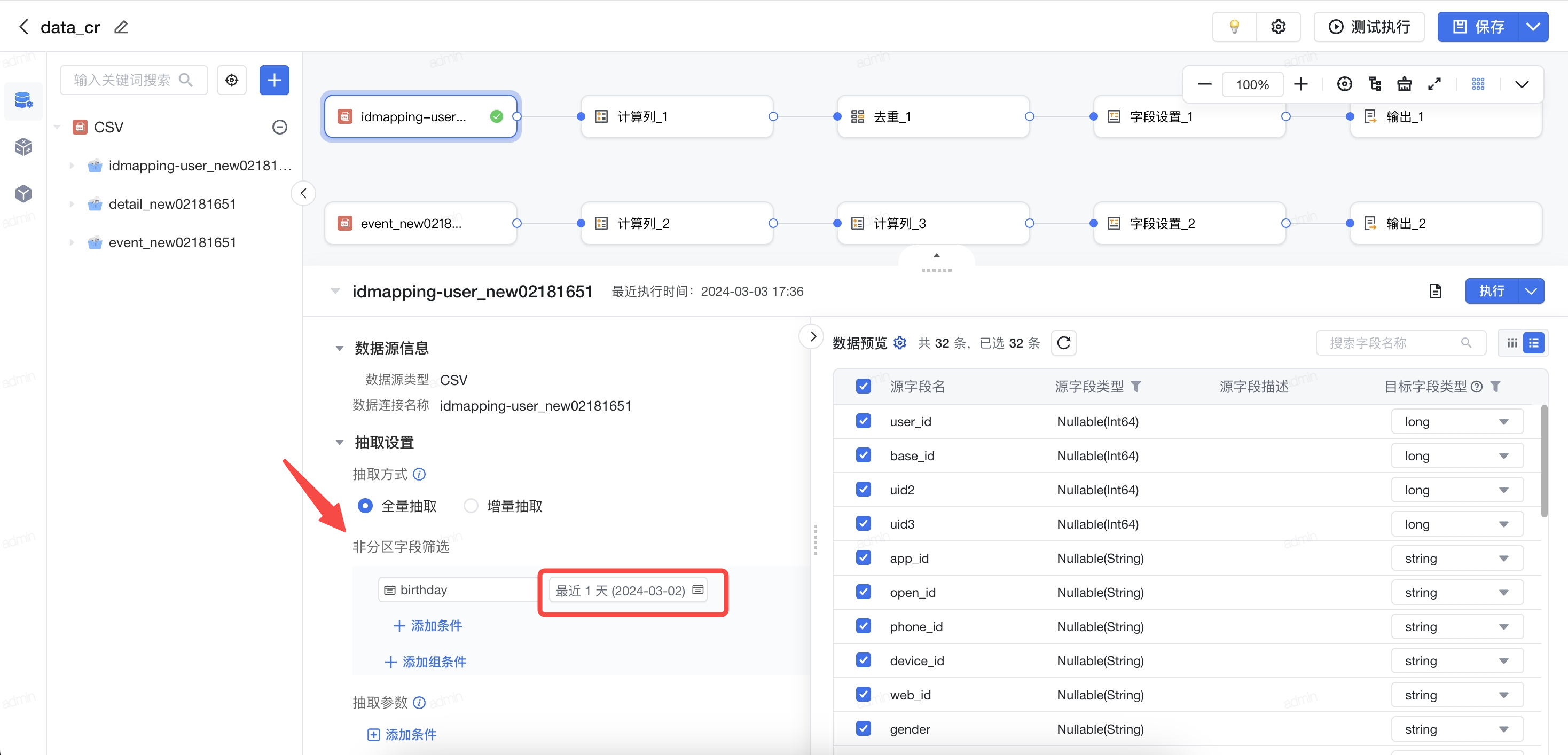Screen dimensions: 1568x755
Task: Center the canvas with the target icon
Action: click(x=1345, y=84)
